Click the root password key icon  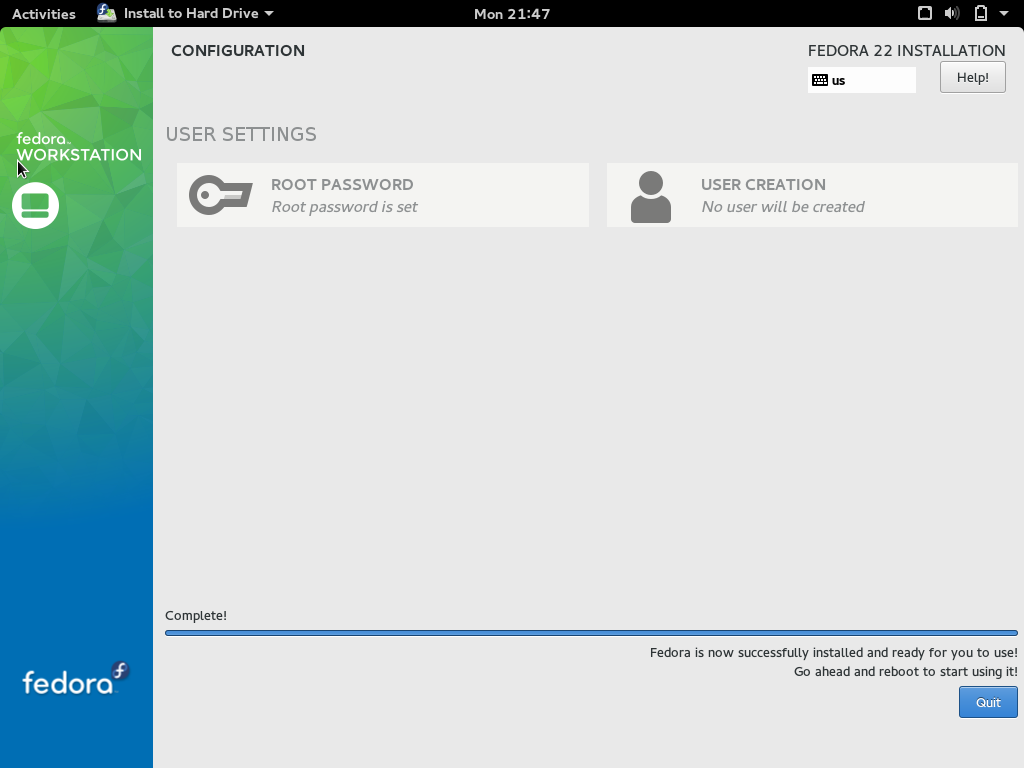coord(221,195)
